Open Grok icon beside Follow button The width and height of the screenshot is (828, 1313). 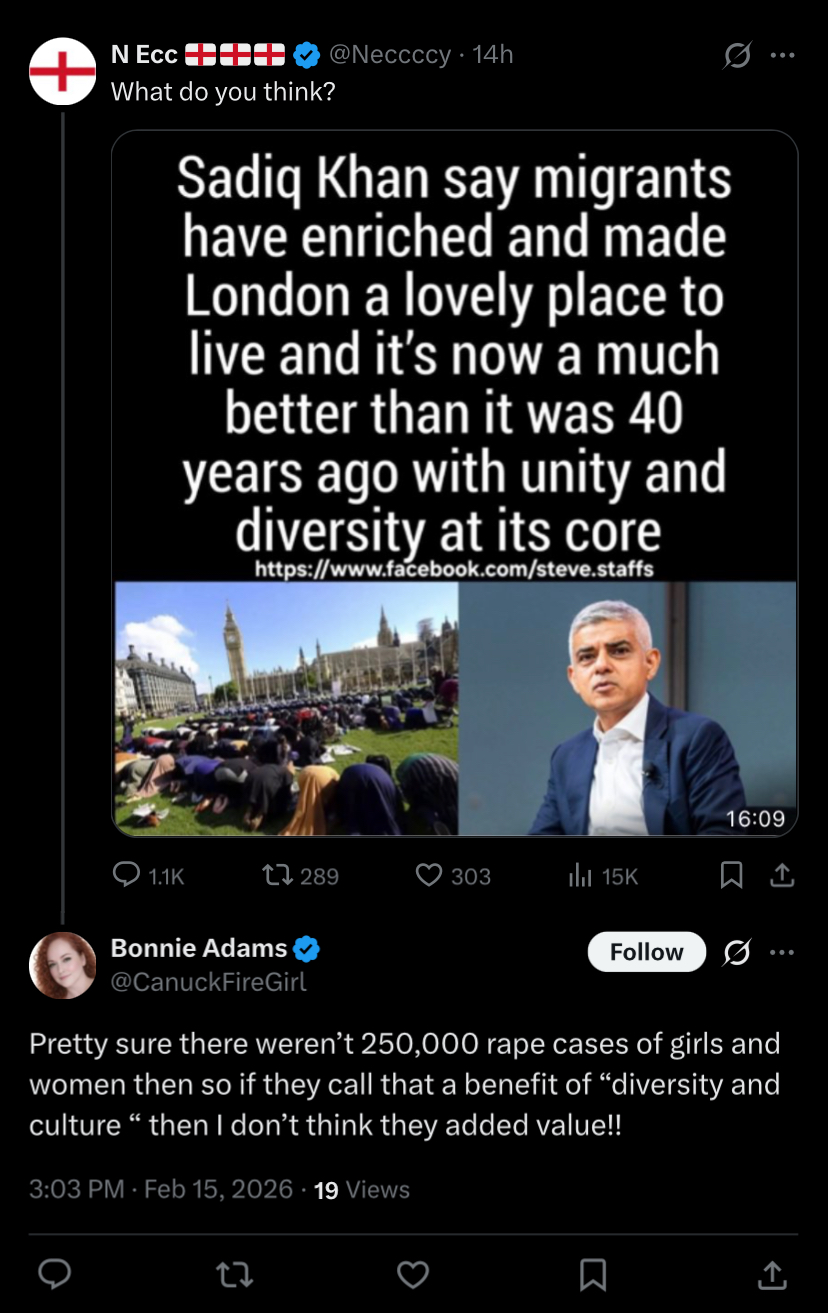737,952
